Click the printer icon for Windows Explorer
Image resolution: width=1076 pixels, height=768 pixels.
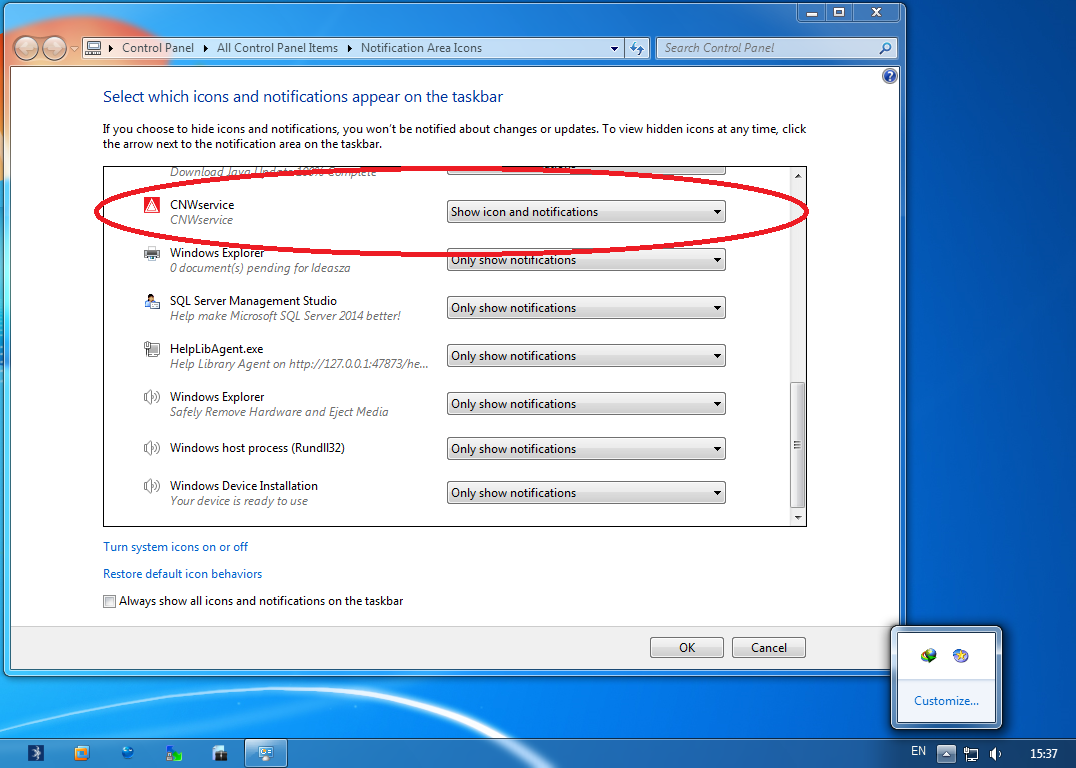point(152,254)
